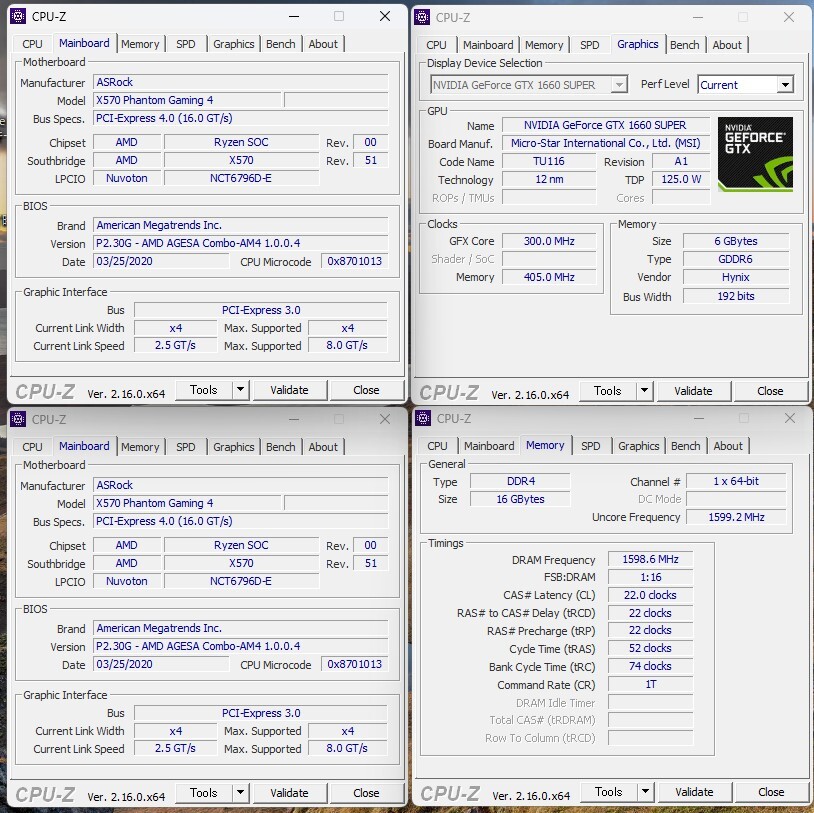Click the Close button in the Memory window
814x813 pixels.
[x=771, y=792]
